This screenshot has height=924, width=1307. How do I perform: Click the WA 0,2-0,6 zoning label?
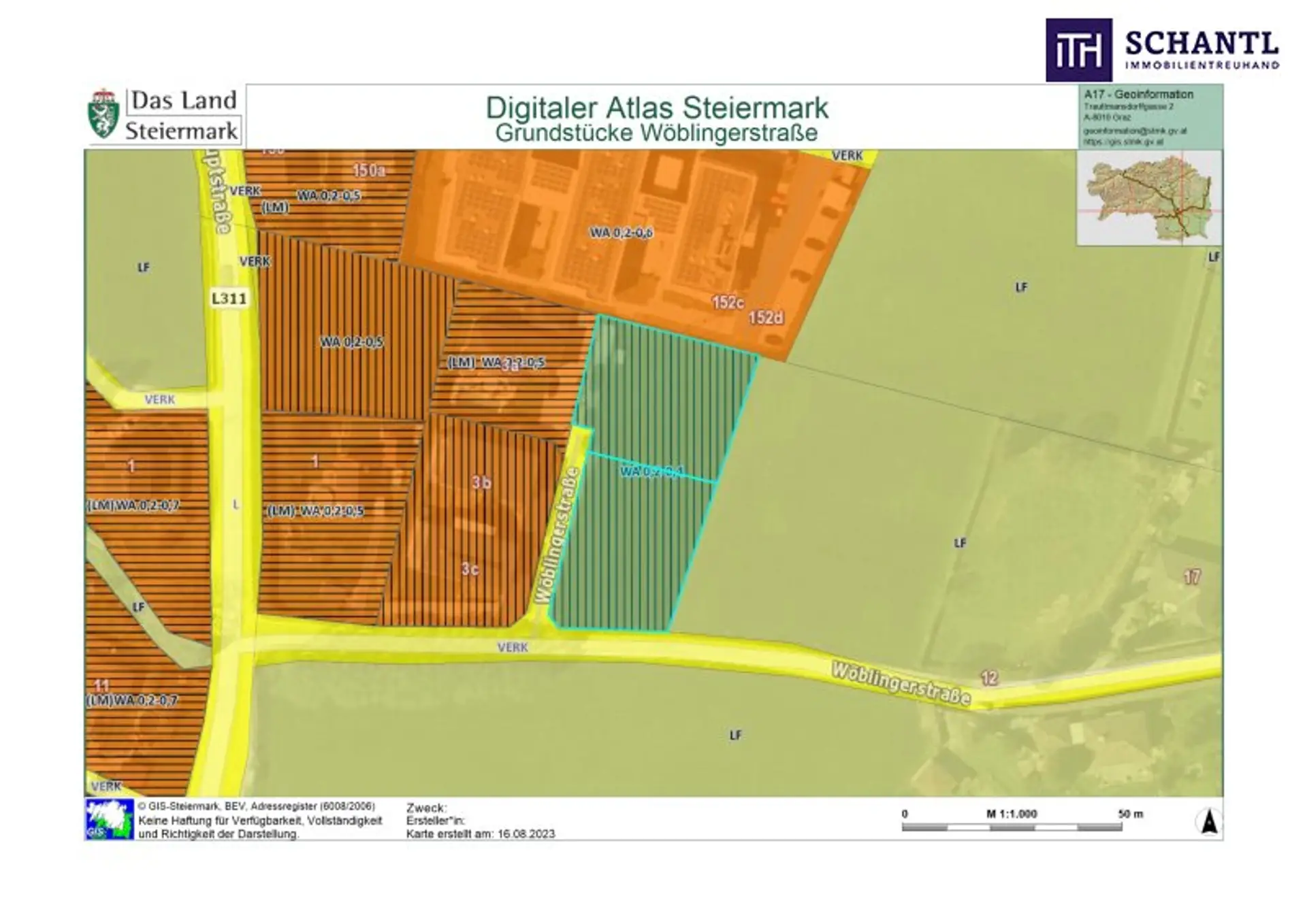click(621, 233)
